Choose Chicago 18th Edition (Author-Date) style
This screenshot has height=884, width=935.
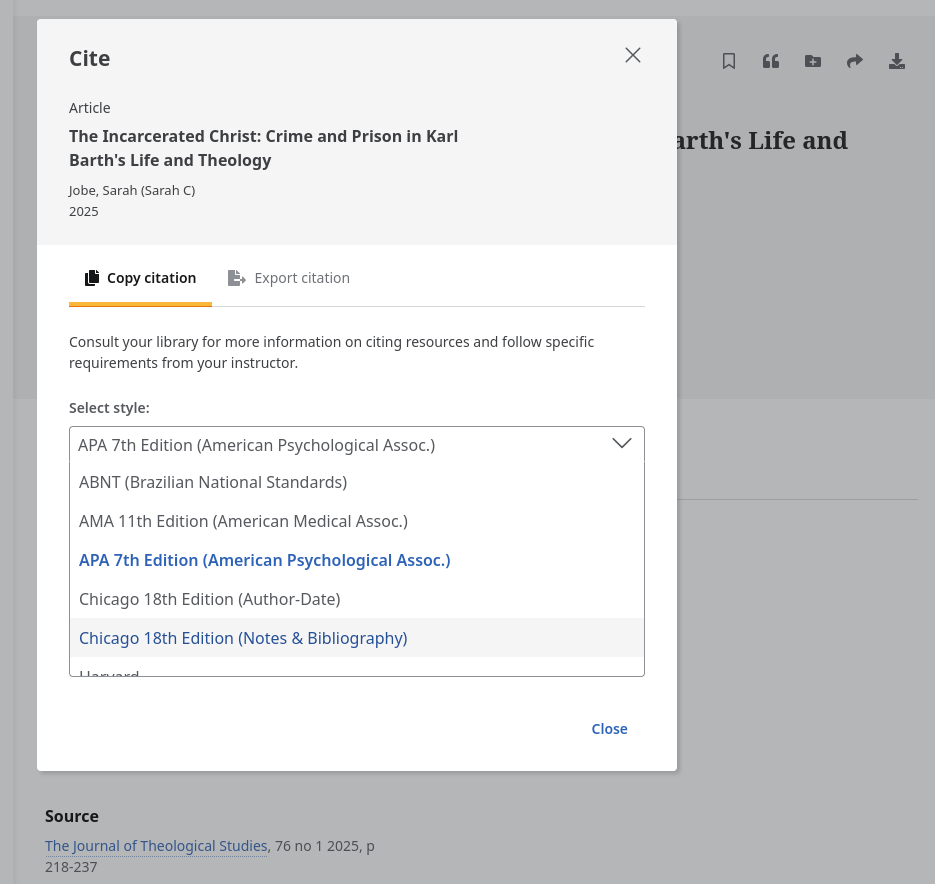(x=210, y=599)
